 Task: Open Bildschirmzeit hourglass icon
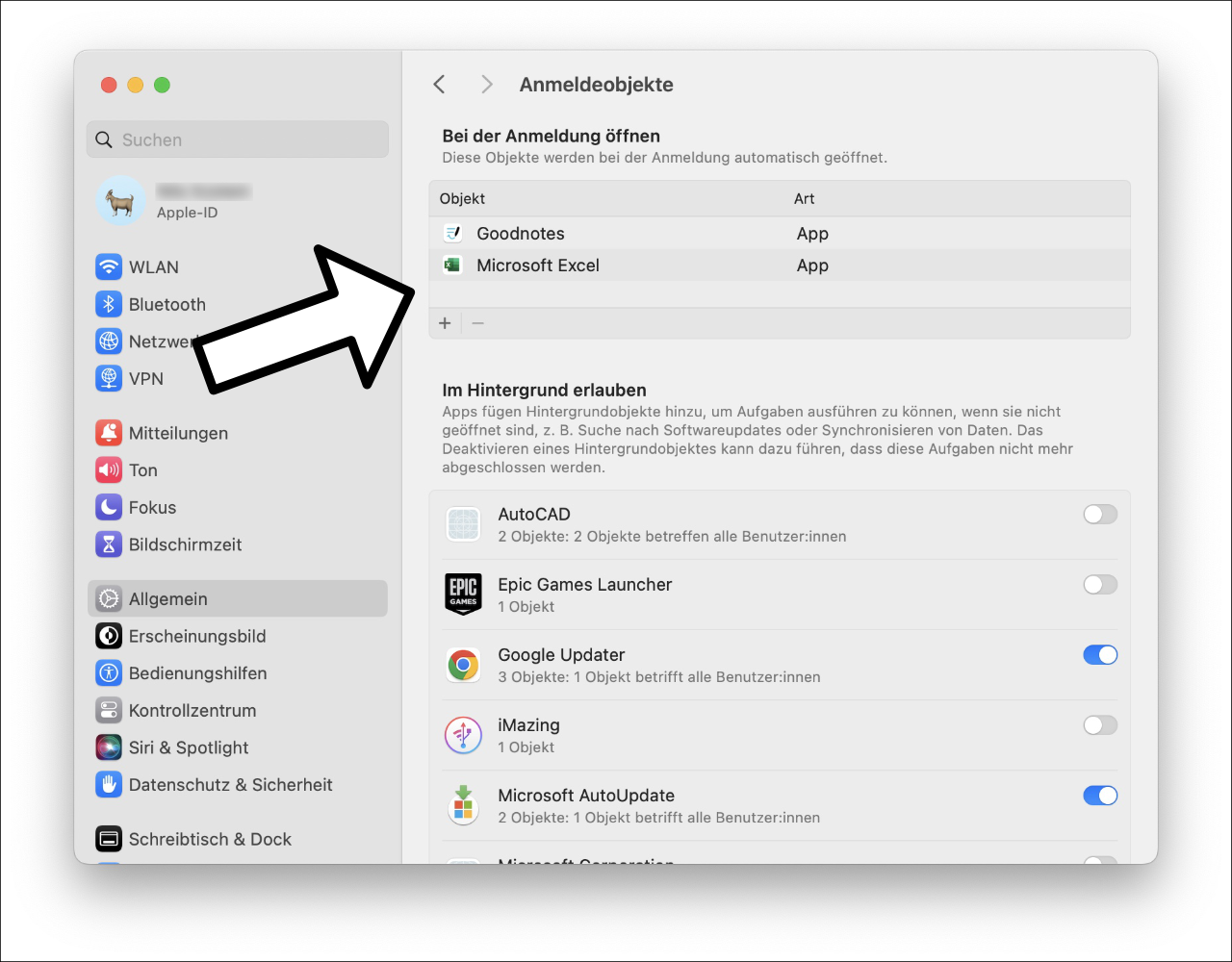[x=109, y=544]
